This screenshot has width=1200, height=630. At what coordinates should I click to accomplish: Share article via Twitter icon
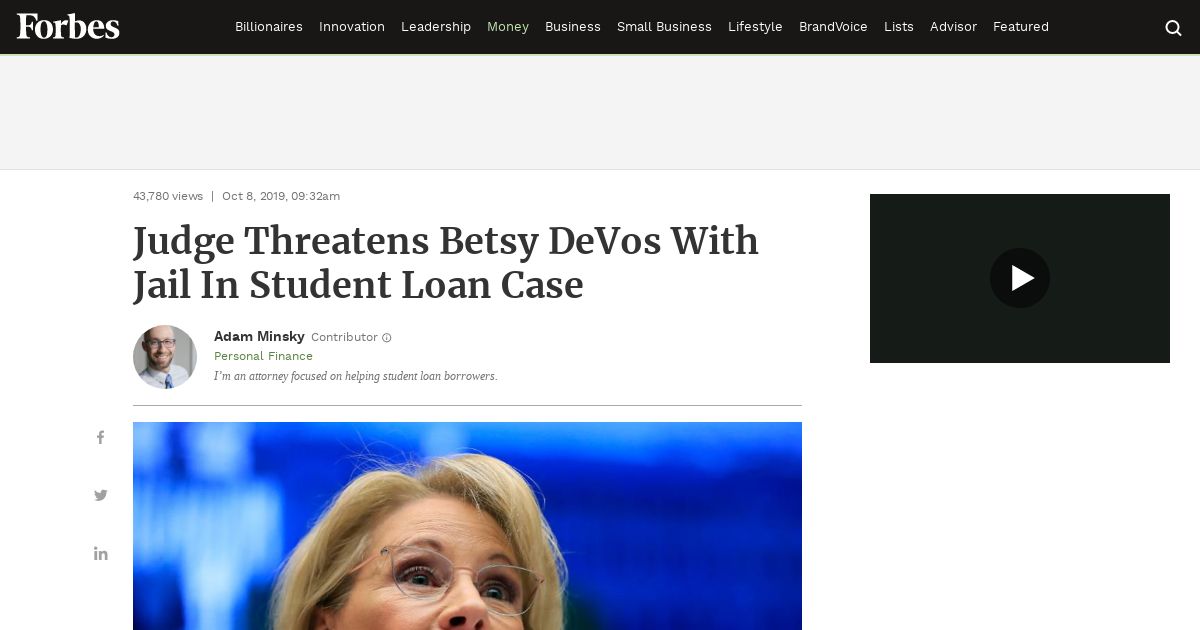pyautogui.click(x=101, y=496)
